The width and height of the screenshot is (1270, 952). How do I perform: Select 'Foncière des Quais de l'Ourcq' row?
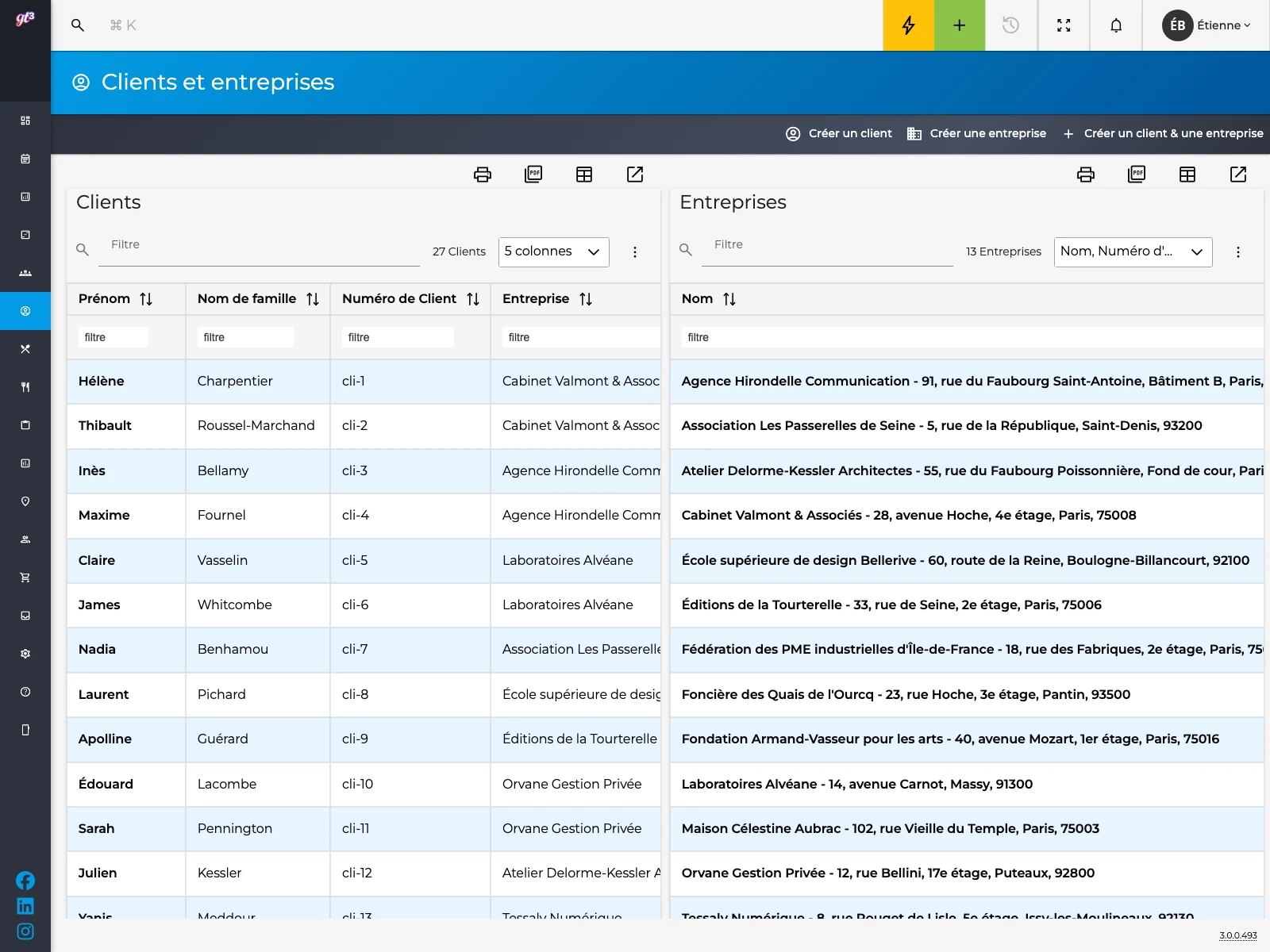pyautogui.click(x=967, y=694)
